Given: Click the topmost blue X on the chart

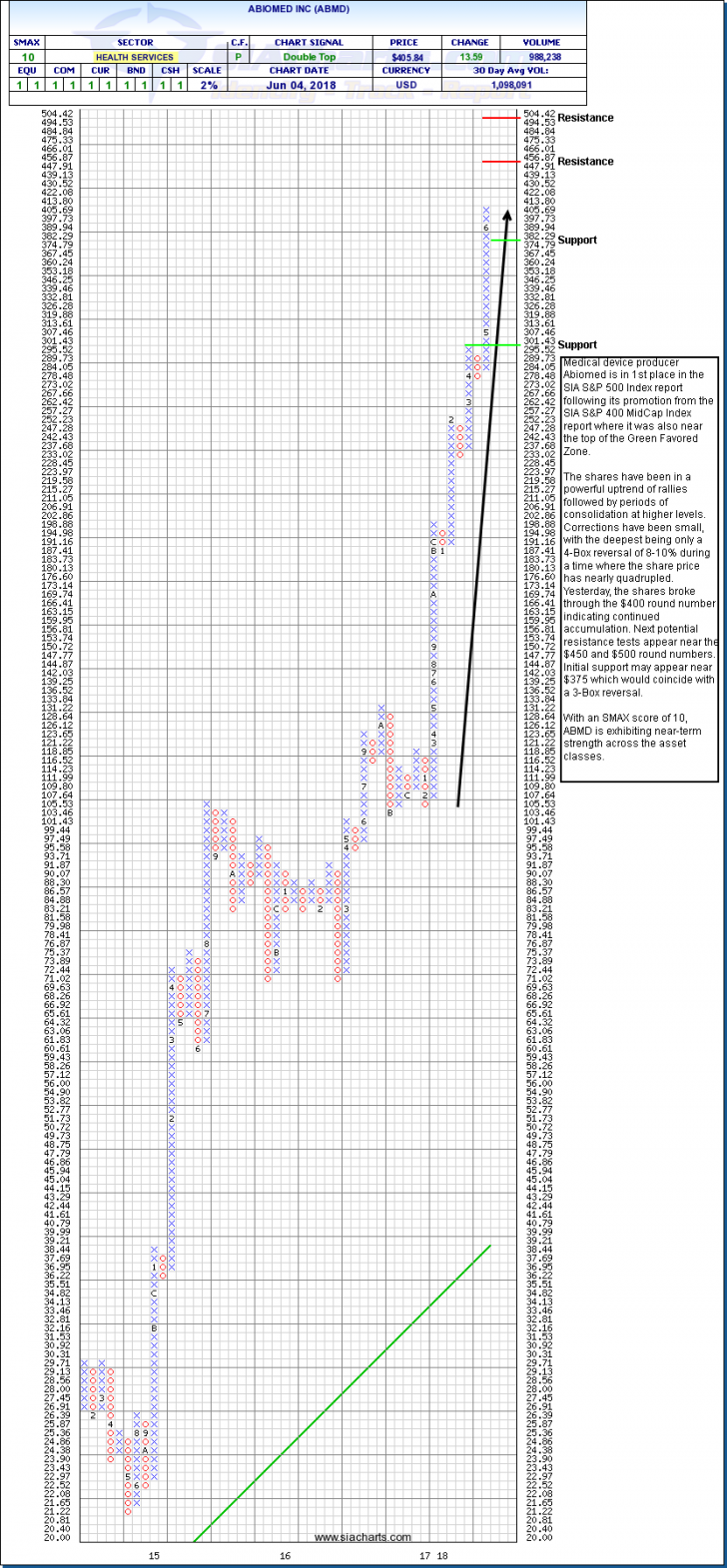Looking at the screenshot, I should click(x=486, y=210).
